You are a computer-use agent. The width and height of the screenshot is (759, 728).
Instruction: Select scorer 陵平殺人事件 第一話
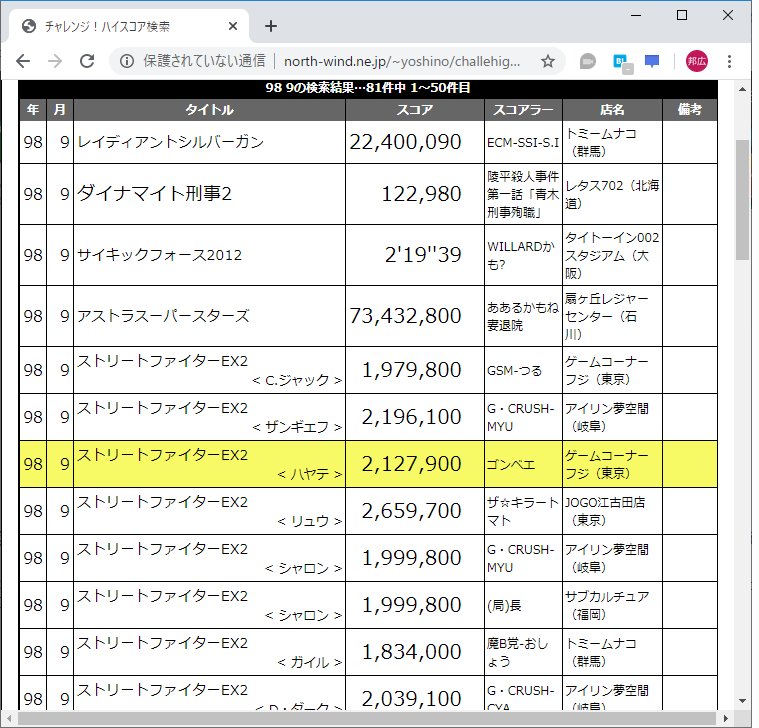523,194
